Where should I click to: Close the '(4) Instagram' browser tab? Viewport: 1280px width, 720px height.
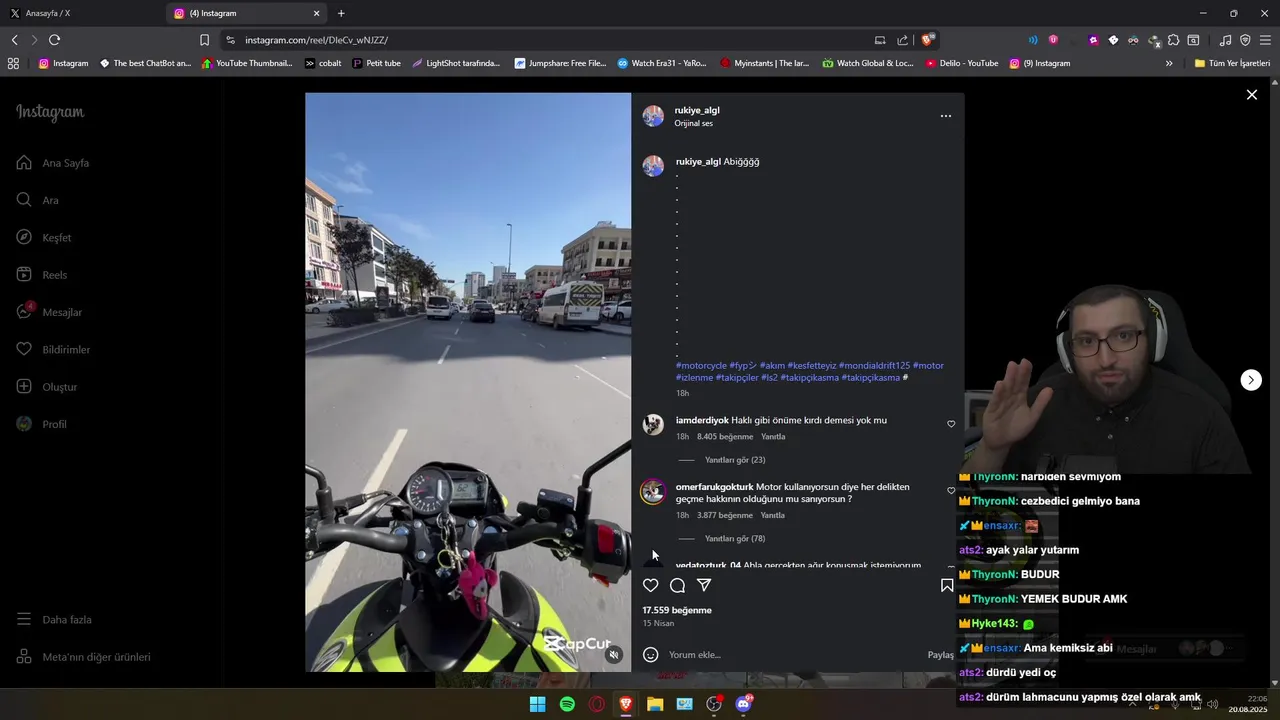pos(317,13)
